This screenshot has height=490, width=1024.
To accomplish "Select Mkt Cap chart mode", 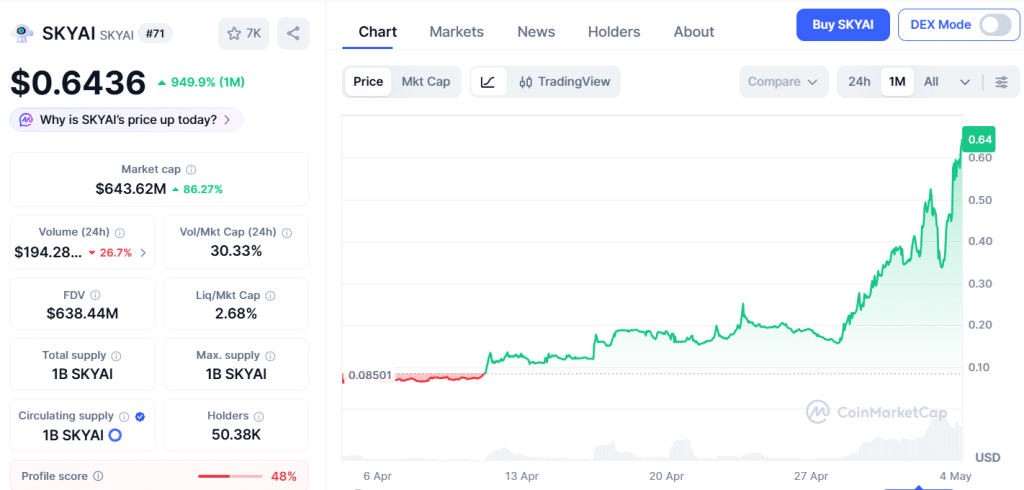I will pos(426,82).
